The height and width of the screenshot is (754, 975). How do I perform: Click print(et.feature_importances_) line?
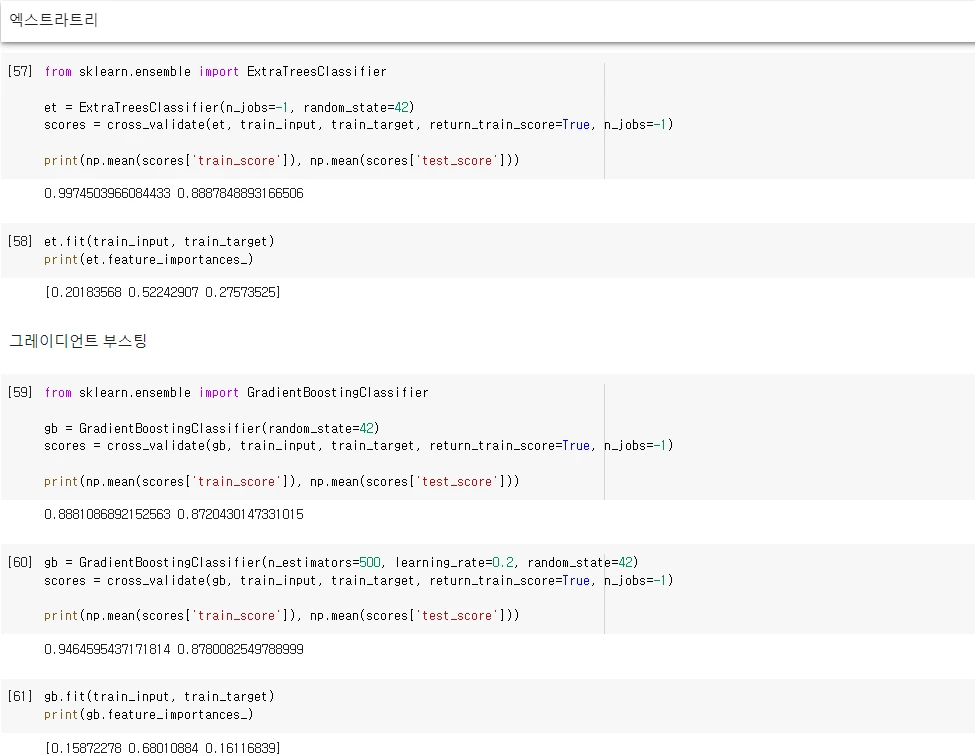click(149, 260)
